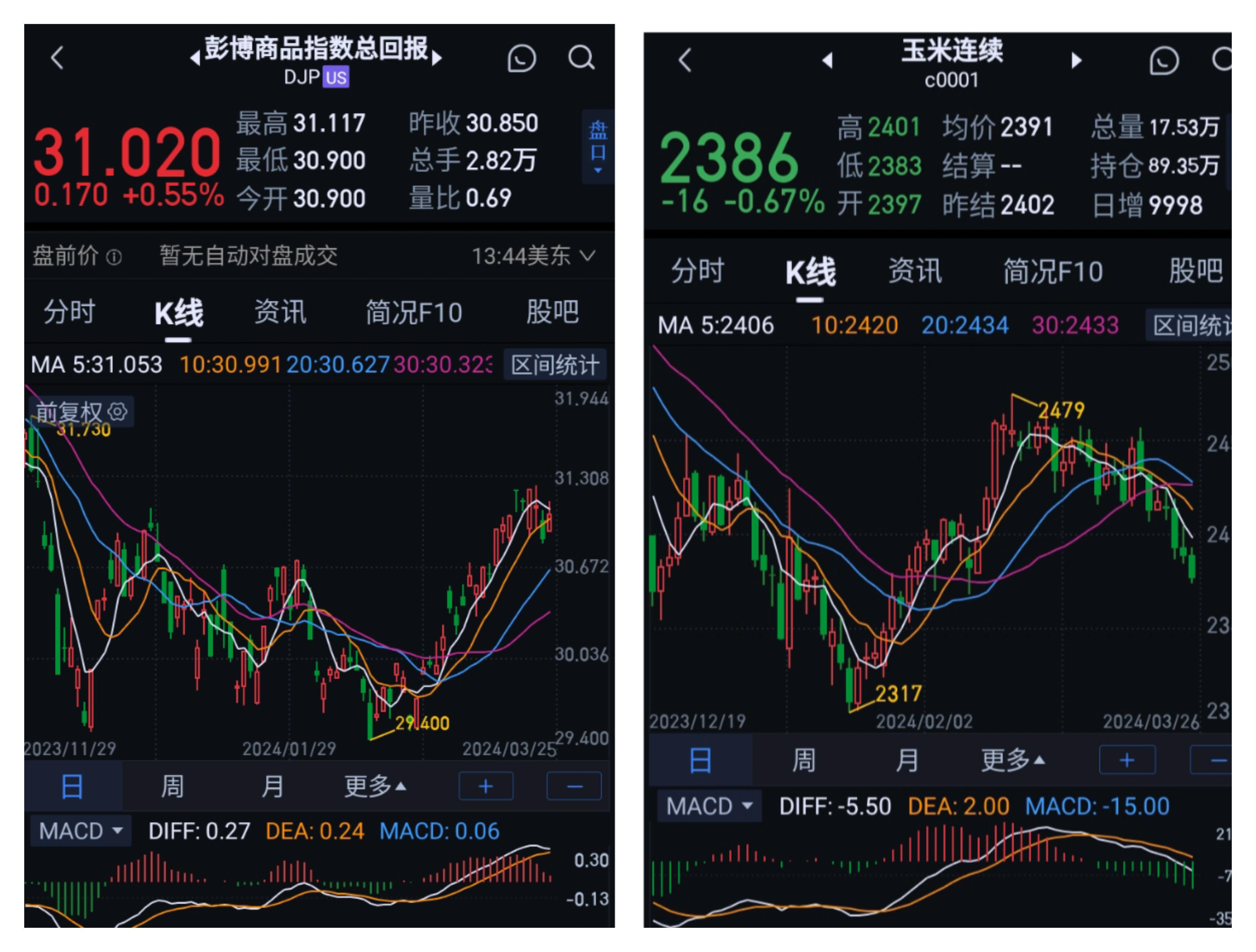
Task: Select K线 tab in corn panel
Action: tap(810, 272)
